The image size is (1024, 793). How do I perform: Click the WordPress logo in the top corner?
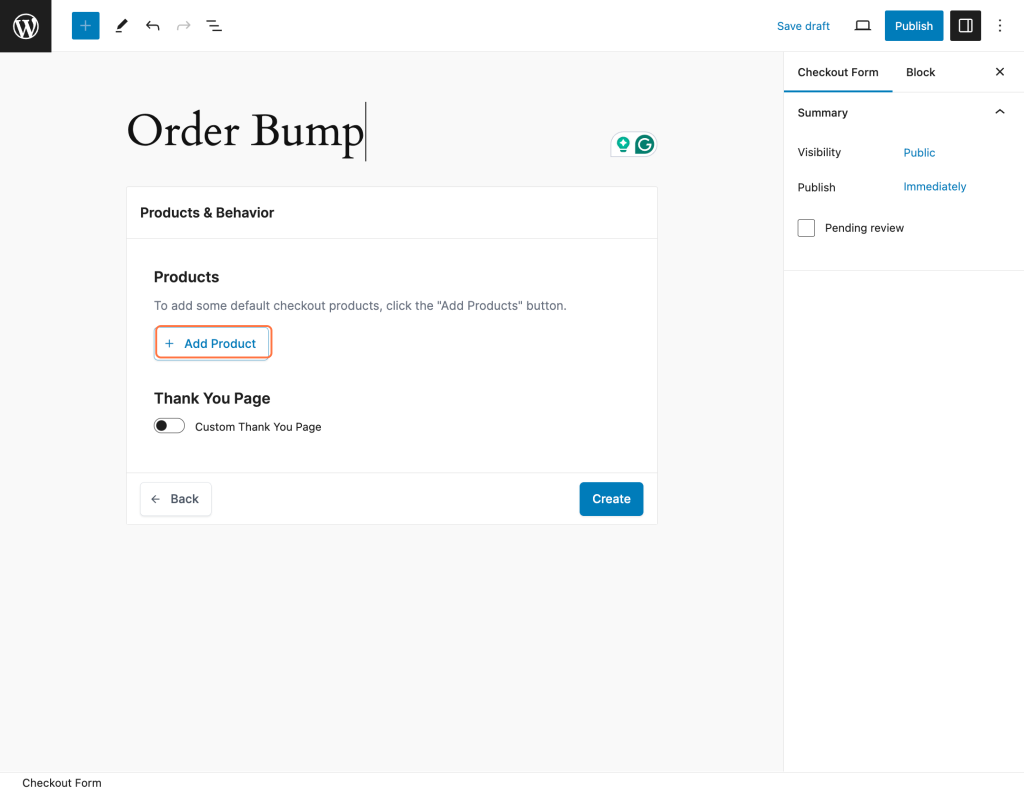pos(25,26)
